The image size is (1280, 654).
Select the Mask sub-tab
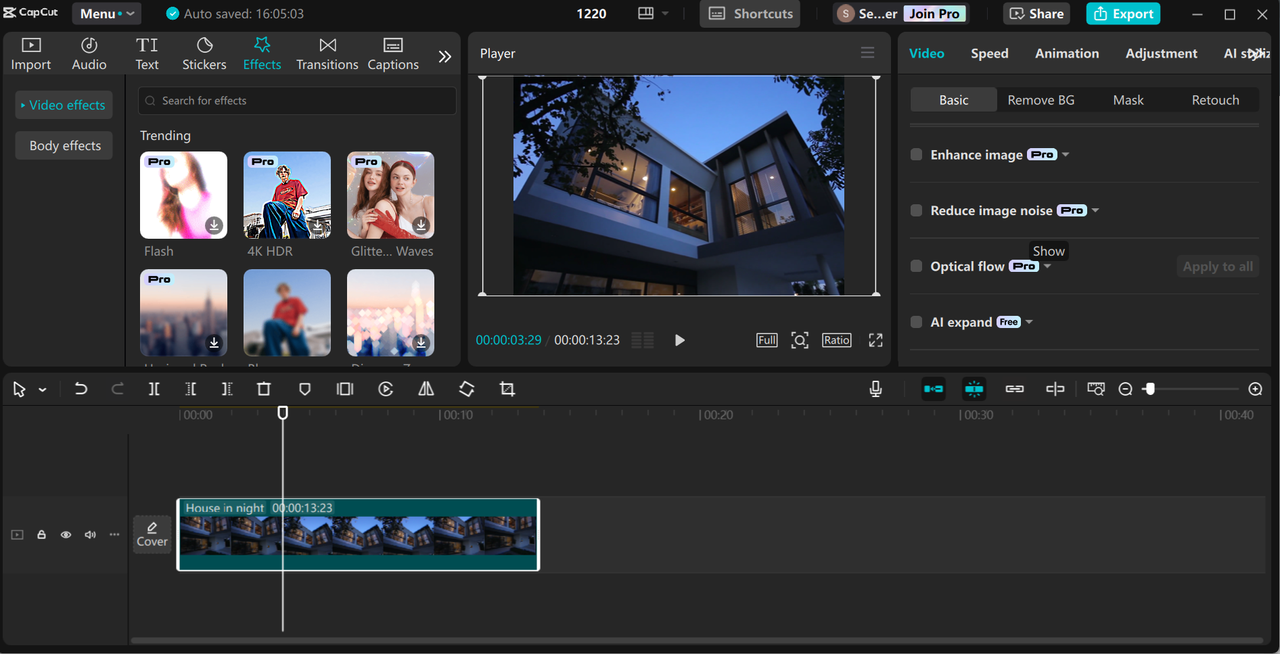1128,100
